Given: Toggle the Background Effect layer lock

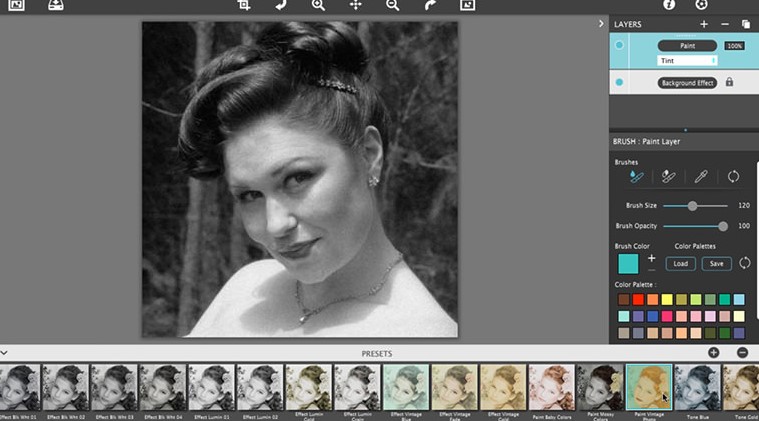Looking at the screenshot, I should coord(729,82).
